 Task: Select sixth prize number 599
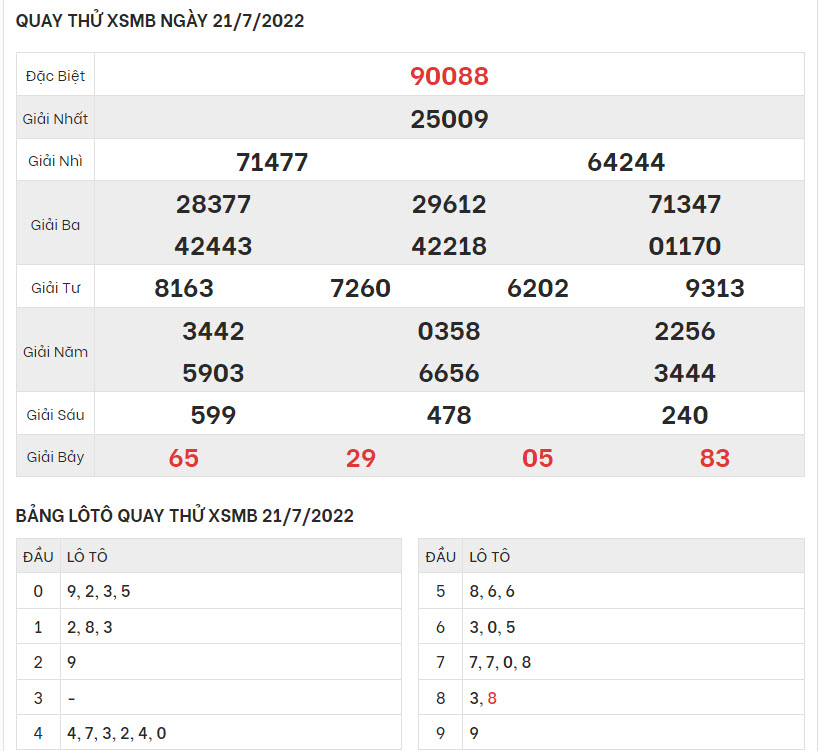pyautogui.click(x=213, y=415)
